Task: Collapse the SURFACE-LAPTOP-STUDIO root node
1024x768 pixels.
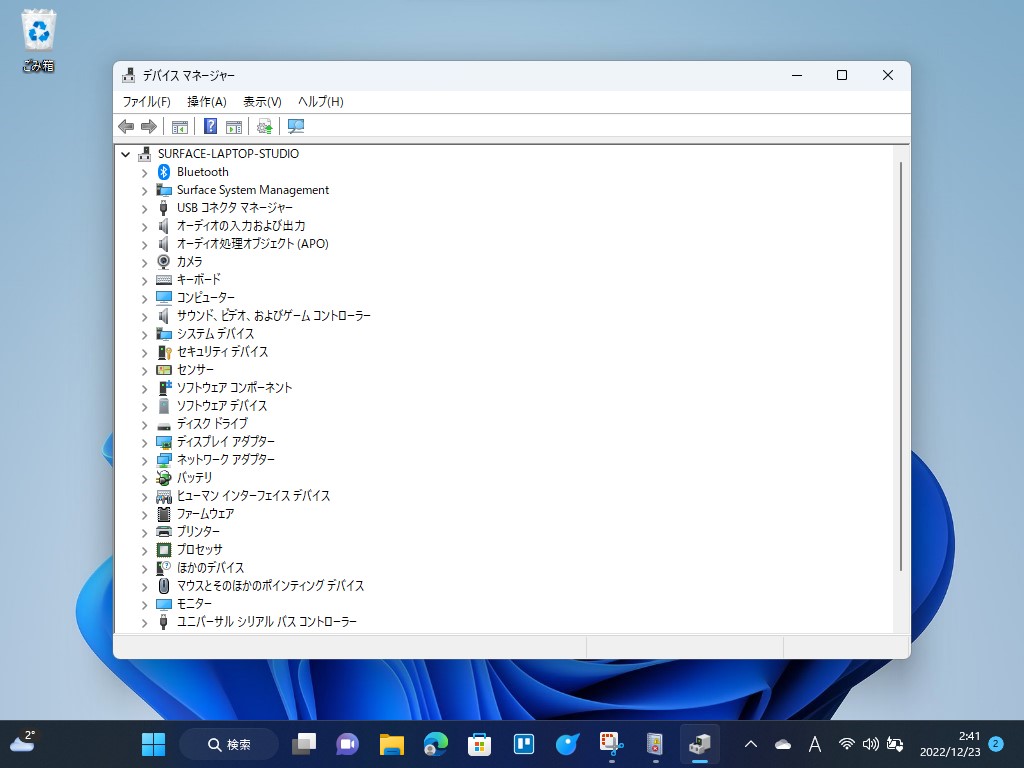Action: (x=125, y=154)
